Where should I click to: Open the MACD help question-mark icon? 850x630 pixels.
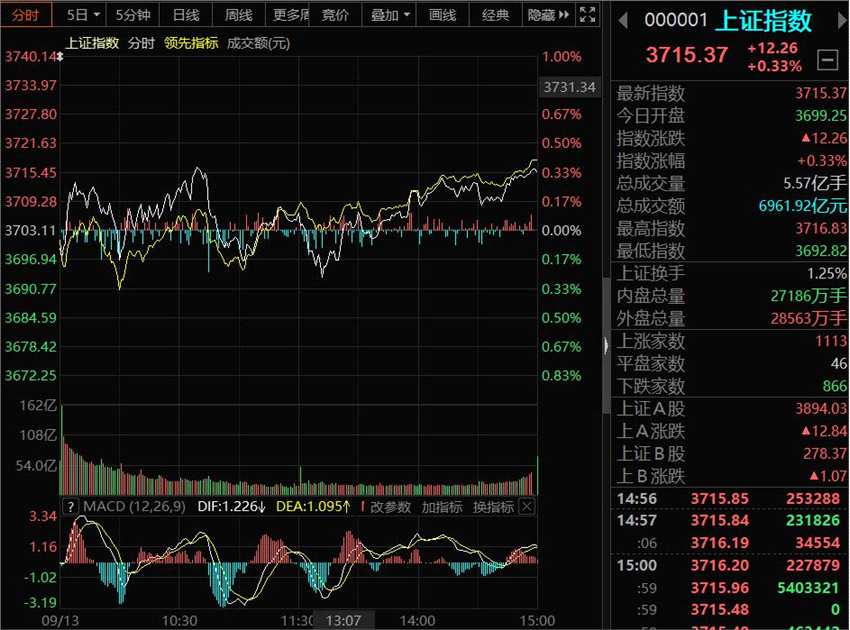(x=71, y=507)
